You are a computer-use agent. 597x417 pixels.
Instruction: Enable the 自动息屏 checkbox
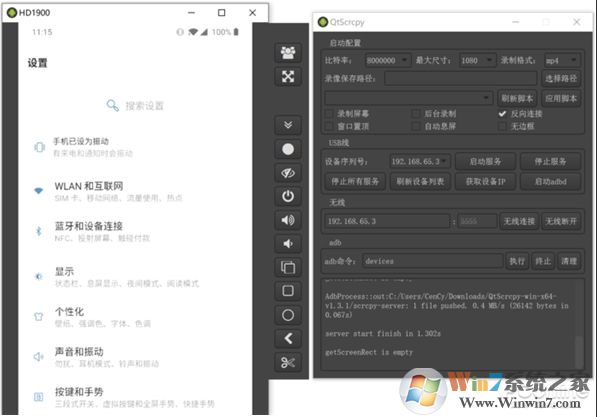click(416, 126)
